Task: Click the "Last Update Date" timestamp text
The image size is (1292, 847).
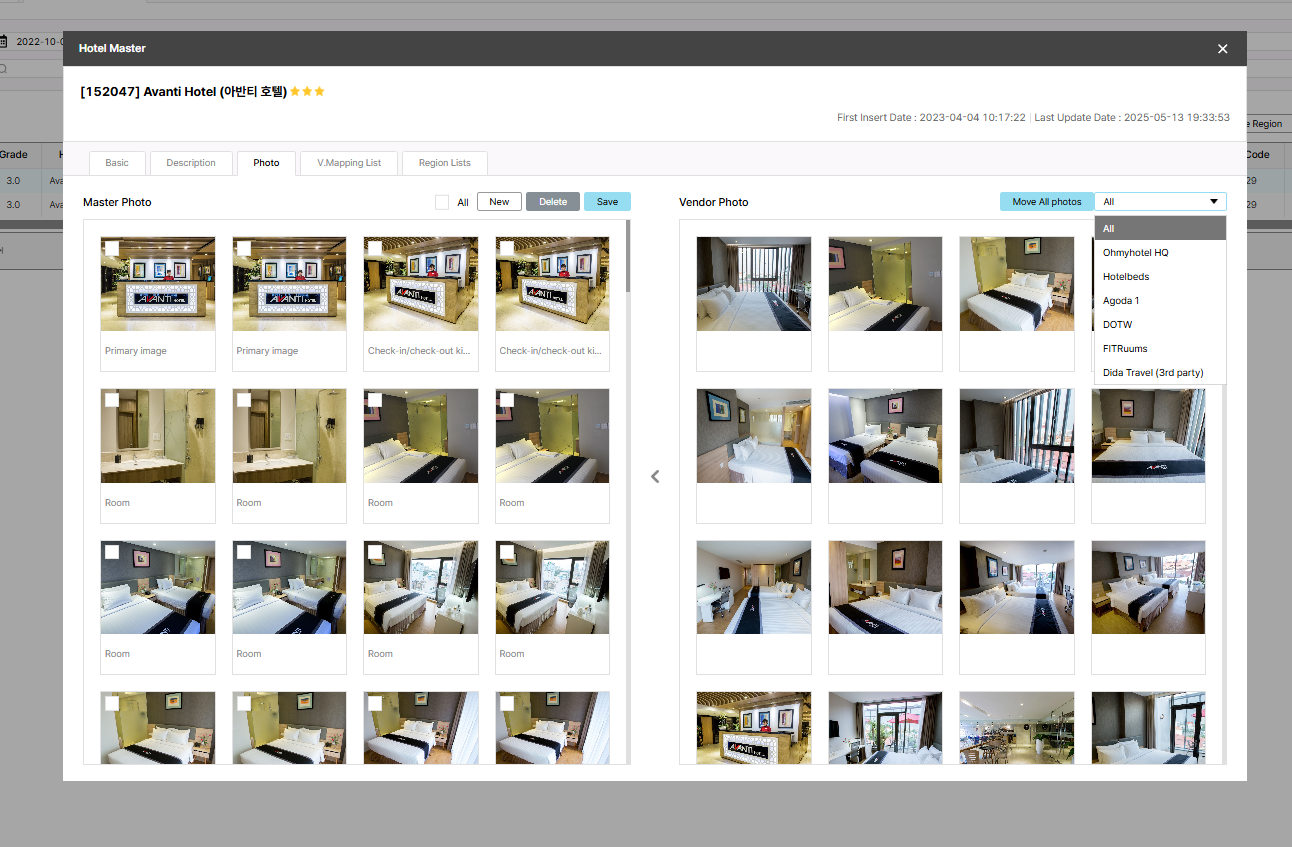Action: tap(1132, 118)
